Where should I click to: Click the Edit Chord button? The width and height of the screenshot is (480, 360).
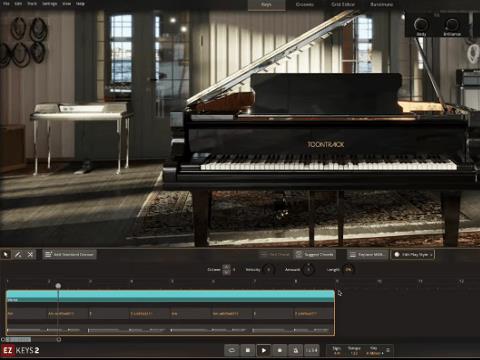click(x=275, y=255)
